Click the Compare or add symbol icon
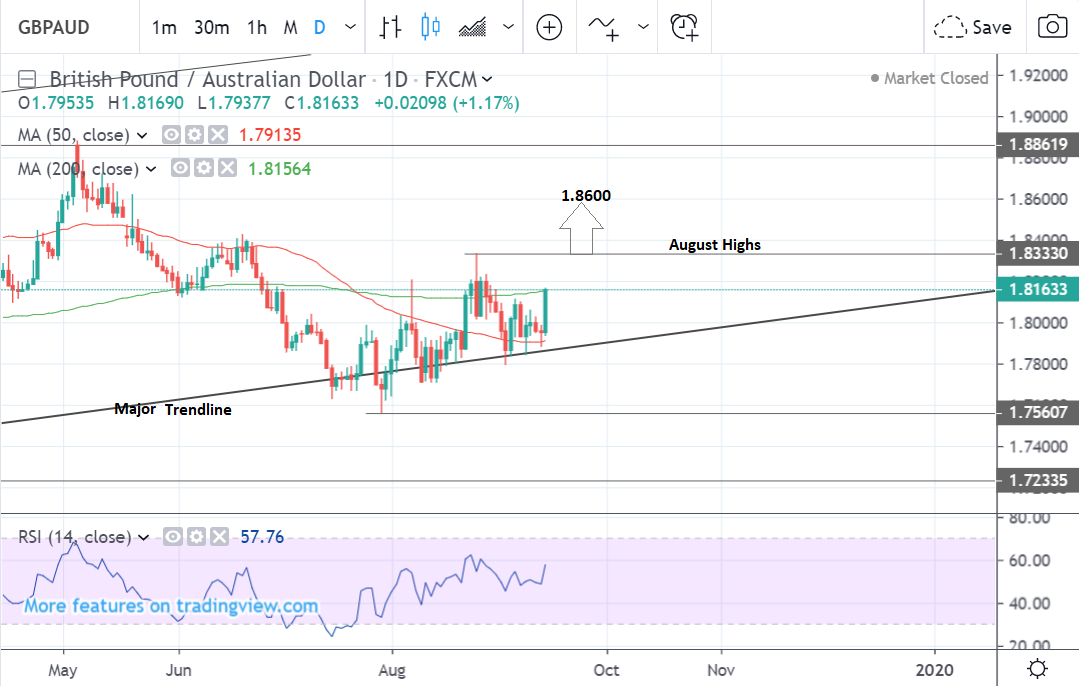1081x690 pixels. click(549, 28)
